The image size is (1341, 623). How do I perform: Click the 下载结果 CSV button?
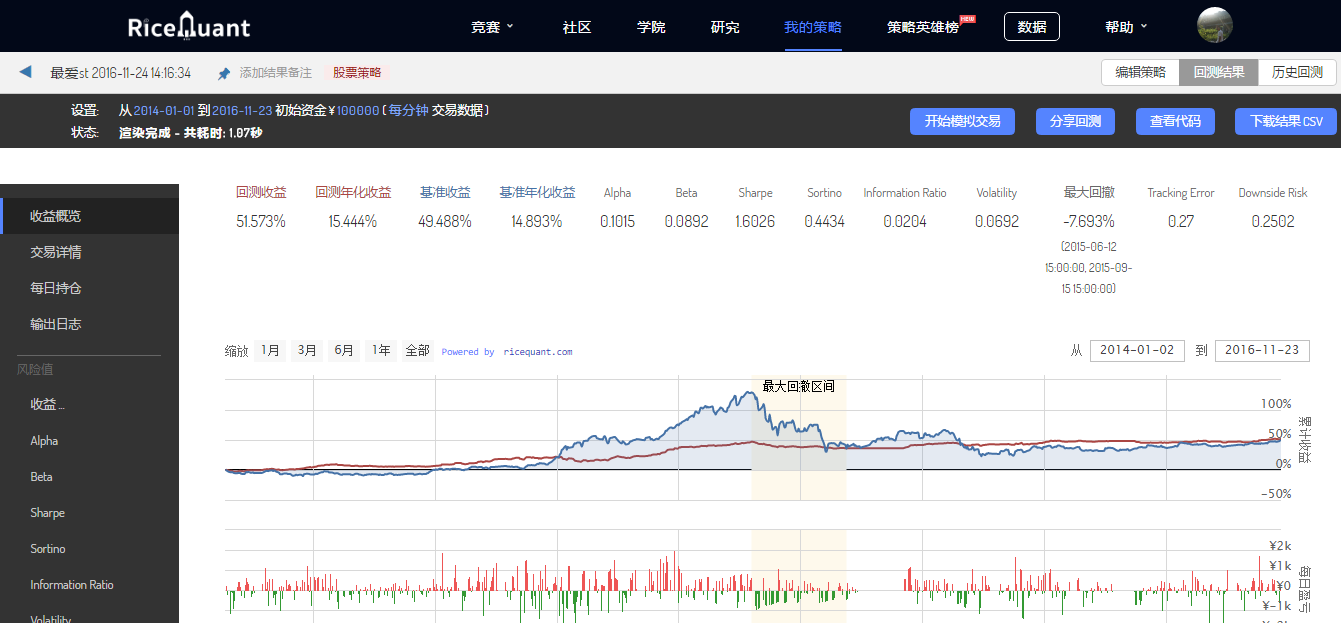pos(1285,121)
